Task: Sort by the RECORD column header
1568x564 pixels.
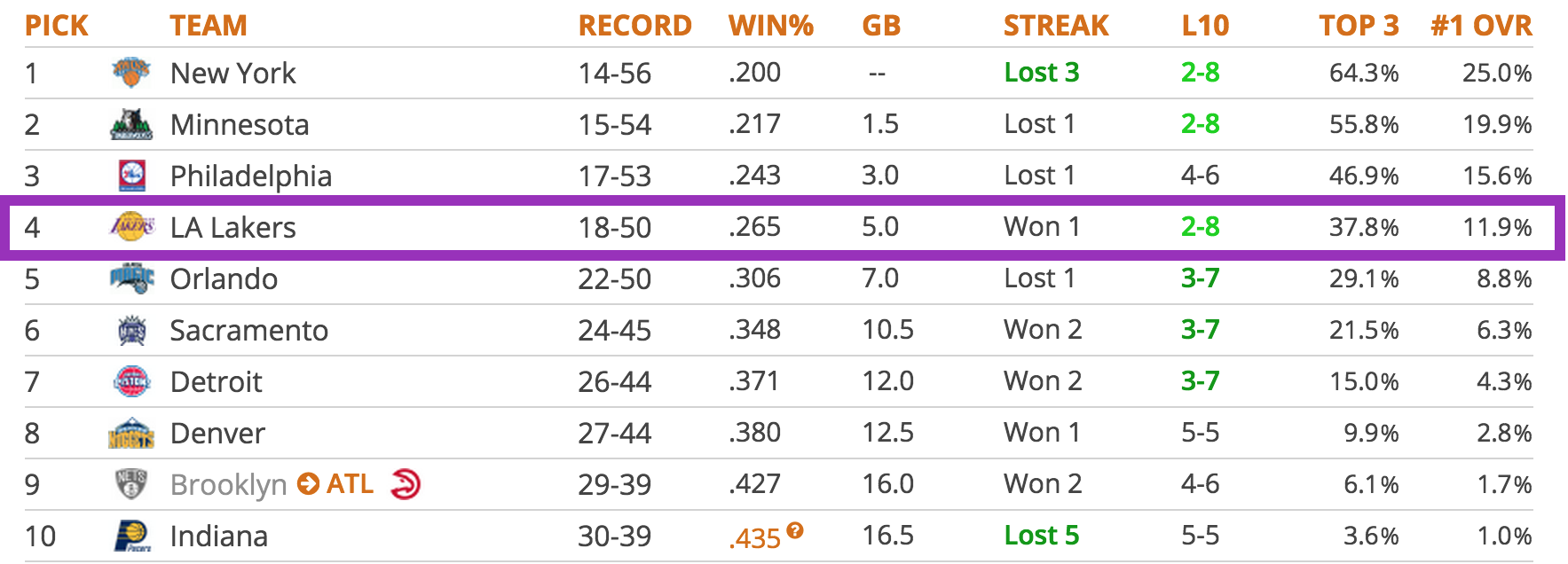Action: (x=634, y=26)
